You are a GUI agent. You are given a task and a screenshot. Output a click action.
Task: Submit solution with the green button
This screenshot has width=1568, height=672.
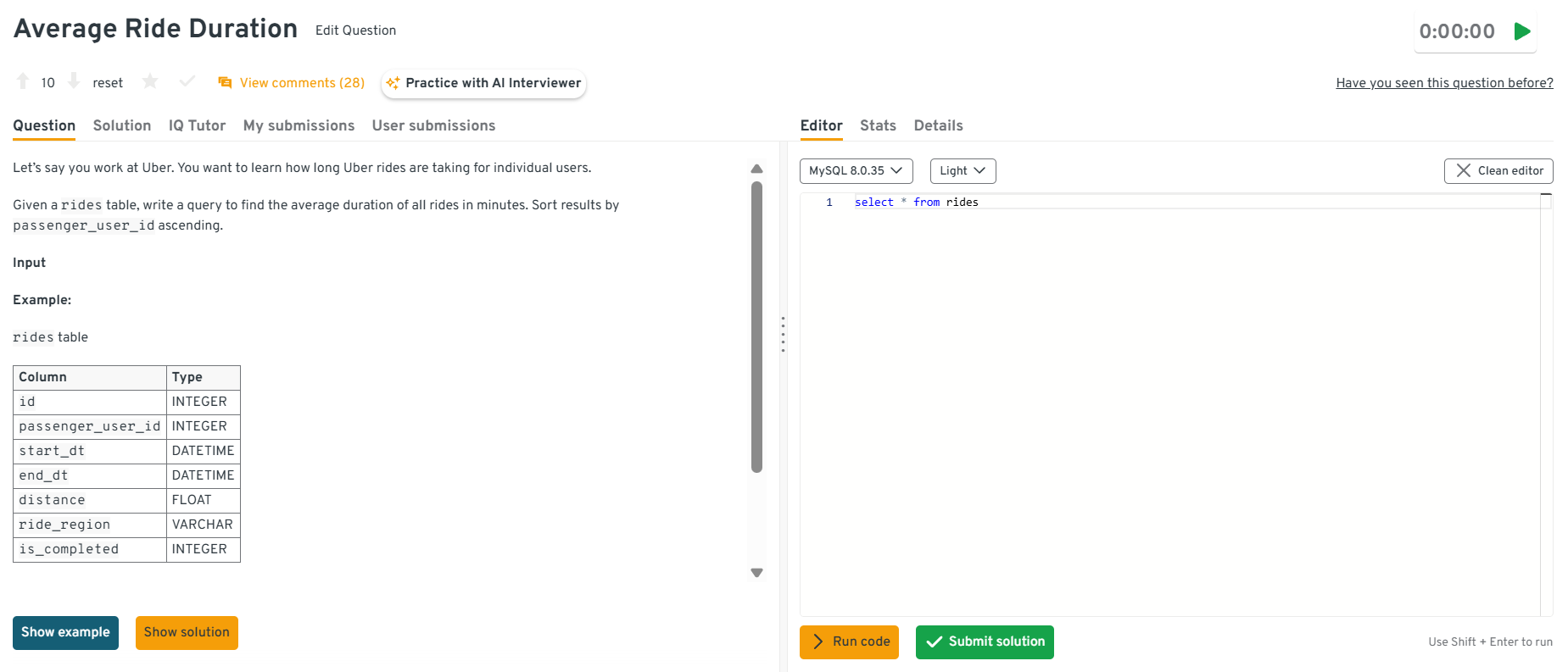click(x=985, y=642)
